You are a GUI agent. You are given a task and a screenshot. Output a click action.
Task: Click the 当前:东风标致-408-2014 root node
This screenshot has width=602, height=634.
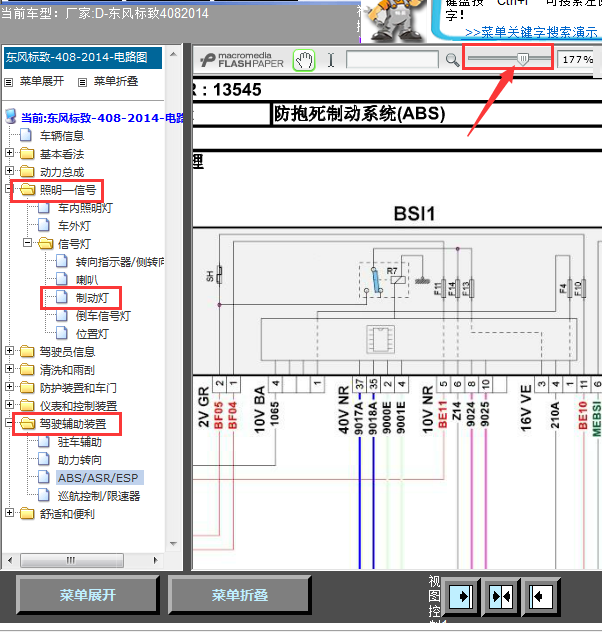(103, 118)
